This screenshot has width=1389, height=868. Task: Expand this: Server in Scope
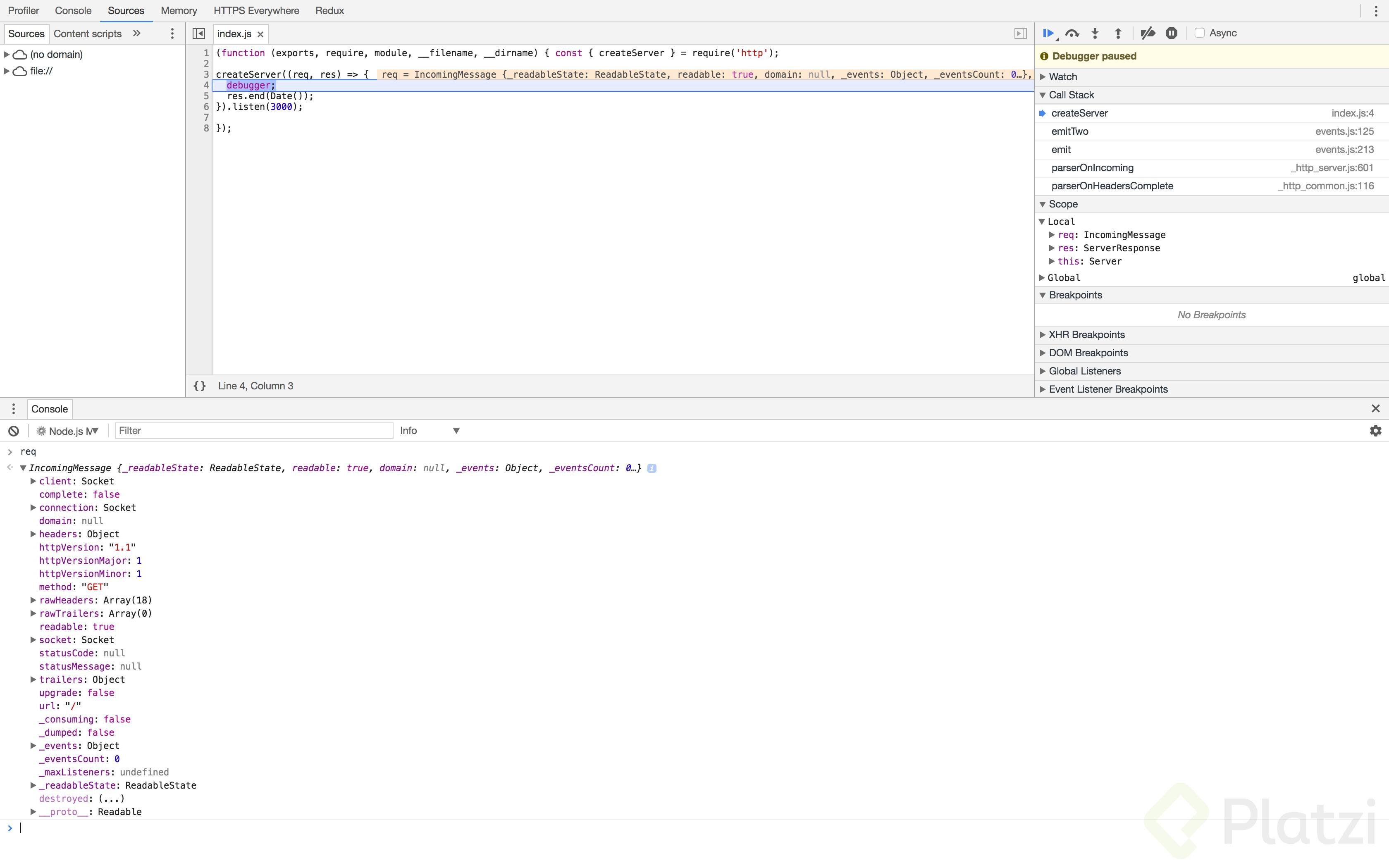pos(1052,261)
